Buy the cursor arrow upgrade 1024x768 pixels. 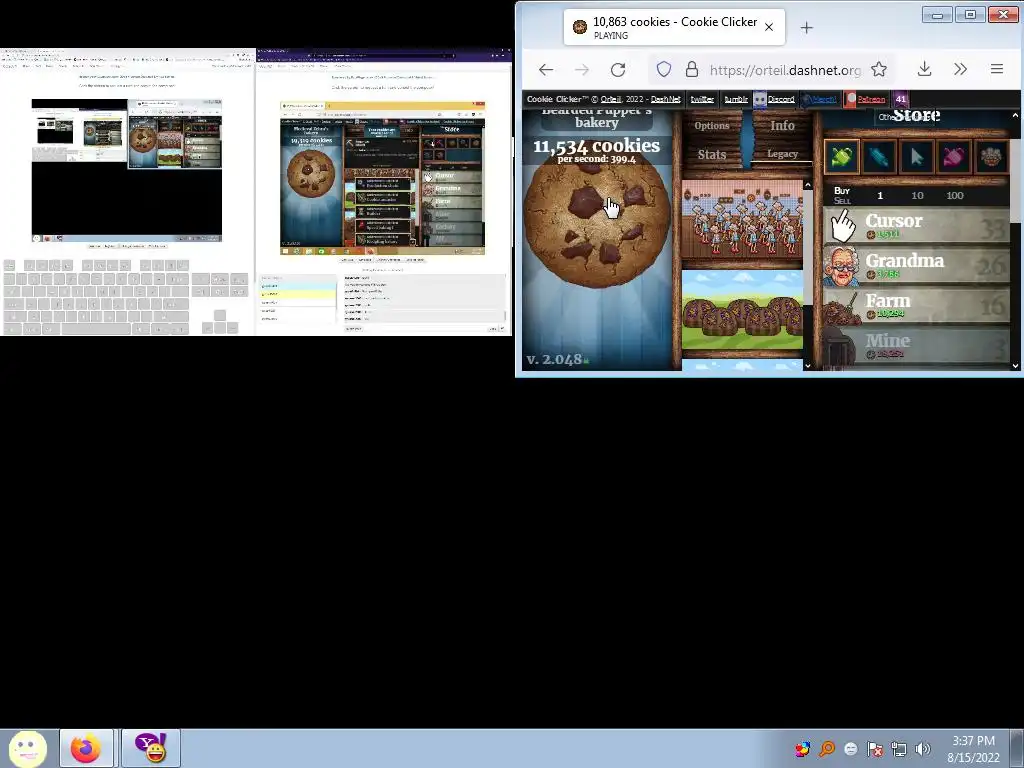click(916, 157)
